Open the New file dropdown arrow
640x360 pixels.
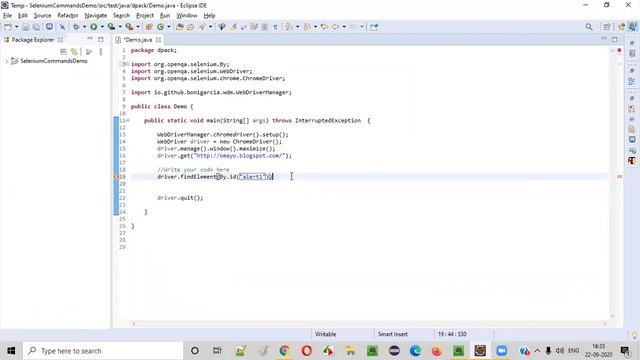click(16, 27)
